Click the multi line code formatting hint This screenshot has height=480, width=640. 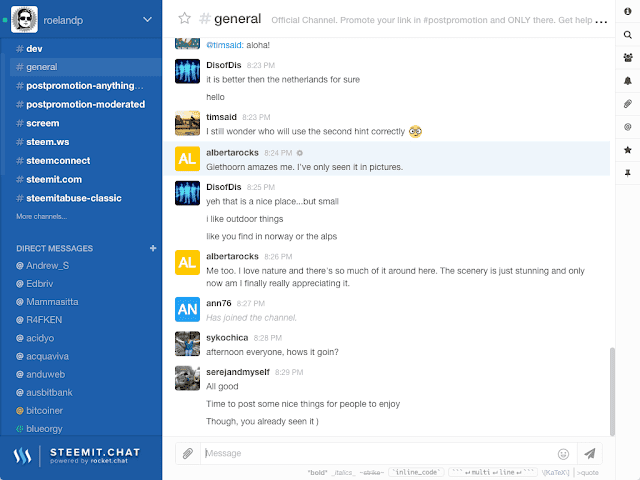coord(493,472)
